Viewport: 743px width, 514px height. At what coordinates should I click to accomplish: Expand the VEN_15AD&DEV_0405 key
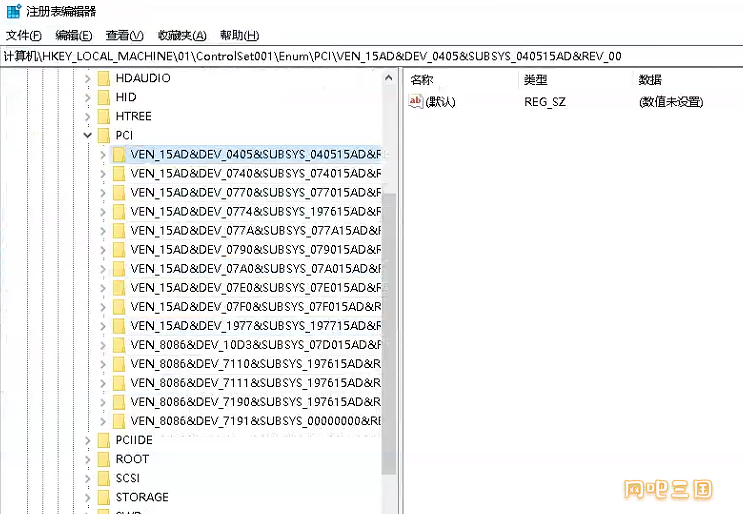click(103, 154)
